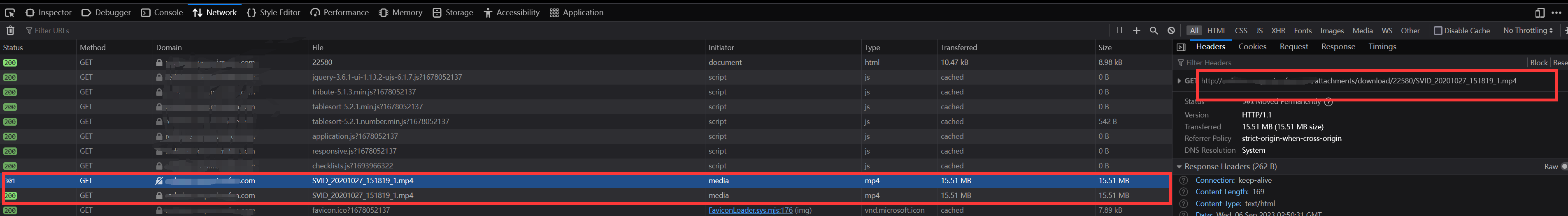
Task: Focus the Filter Headers field
Action: coord(1350,62)
